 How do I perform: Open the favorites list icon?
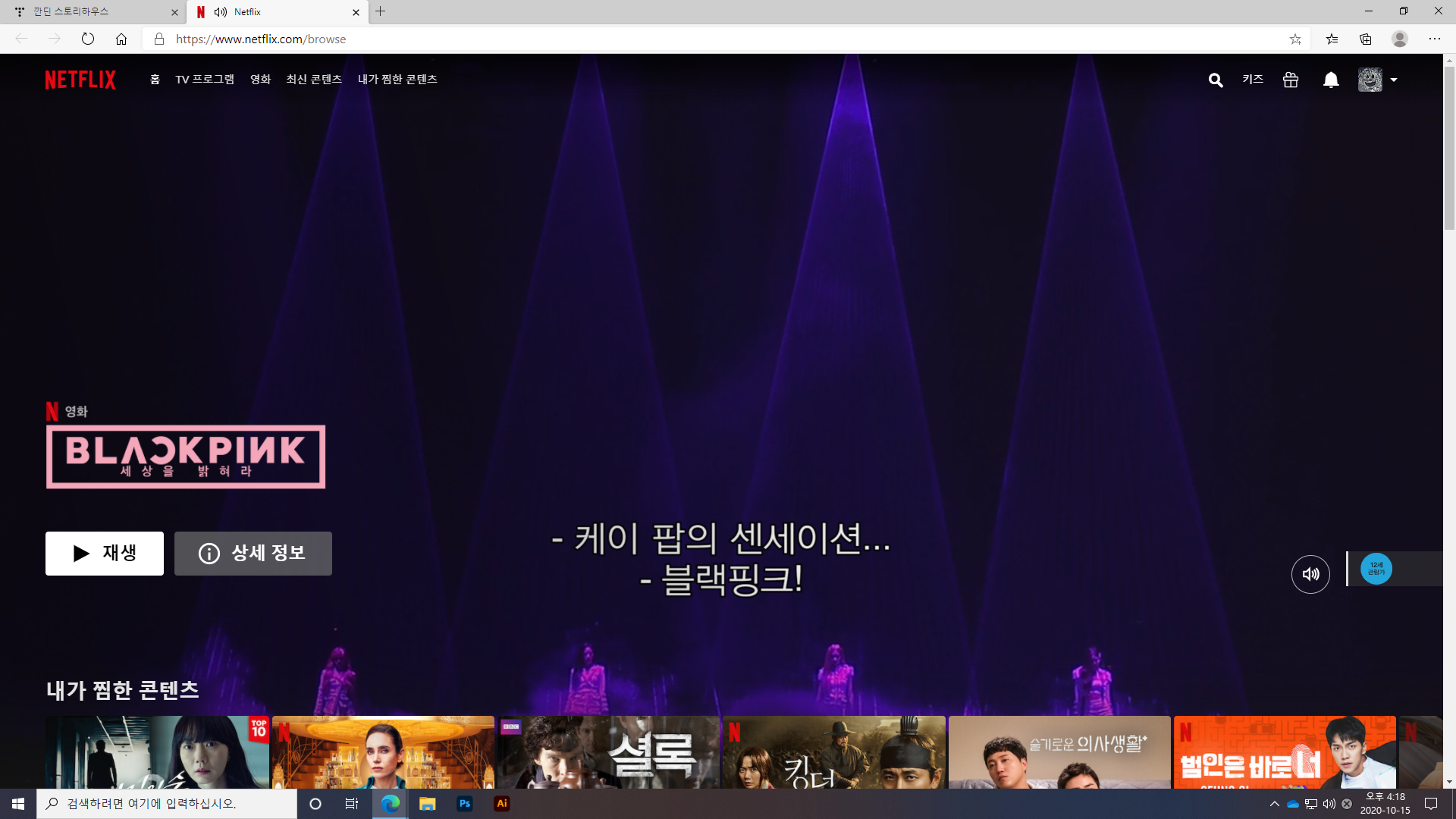point(1332,39)
